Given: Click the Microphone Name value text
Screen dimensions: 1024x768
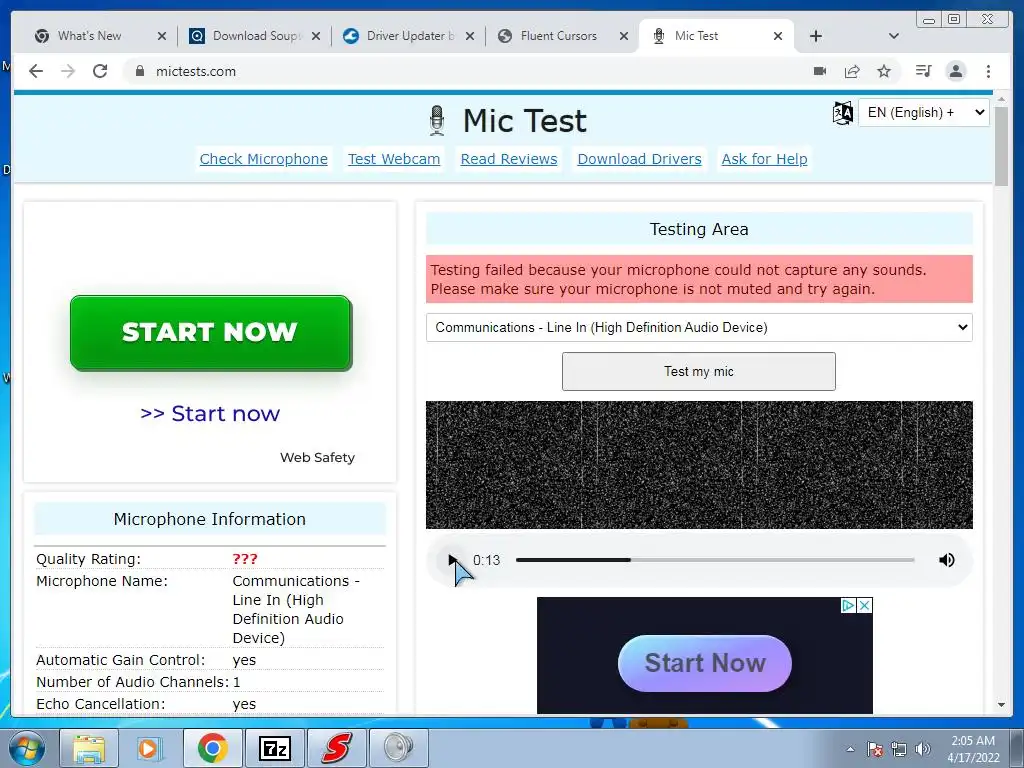Looking at the screenshot, I should 296,609.
